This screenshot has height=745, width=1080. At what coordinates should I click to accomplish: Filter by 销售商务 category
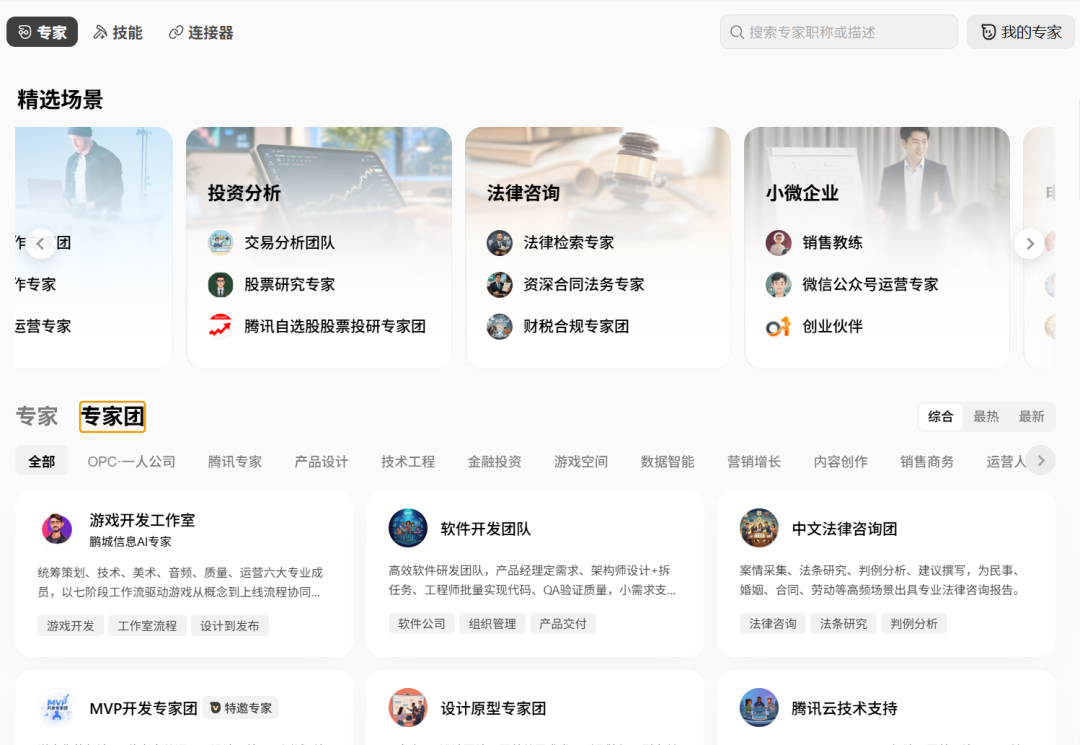click(927, 461)
